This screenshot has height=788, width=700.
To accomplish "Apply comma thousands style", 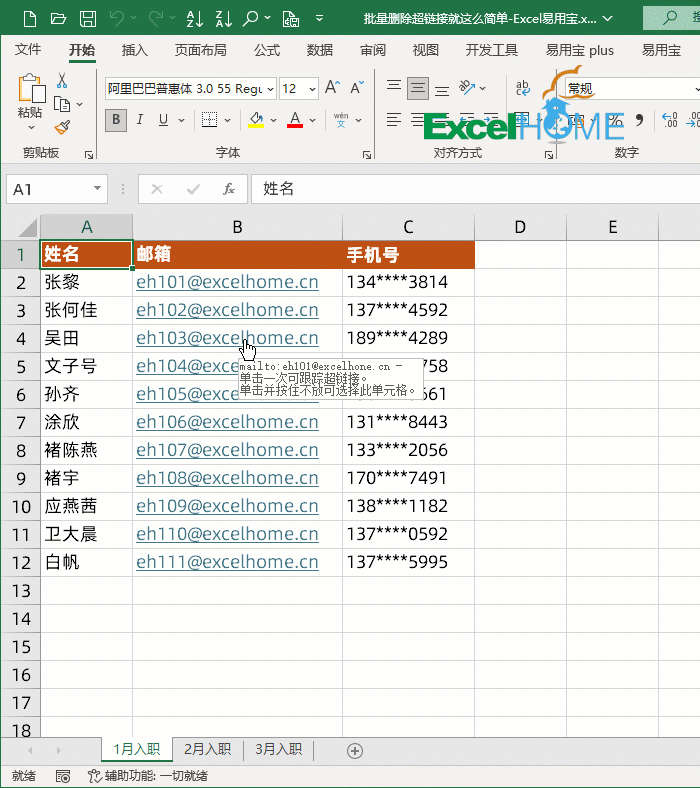I will [639, 120].
